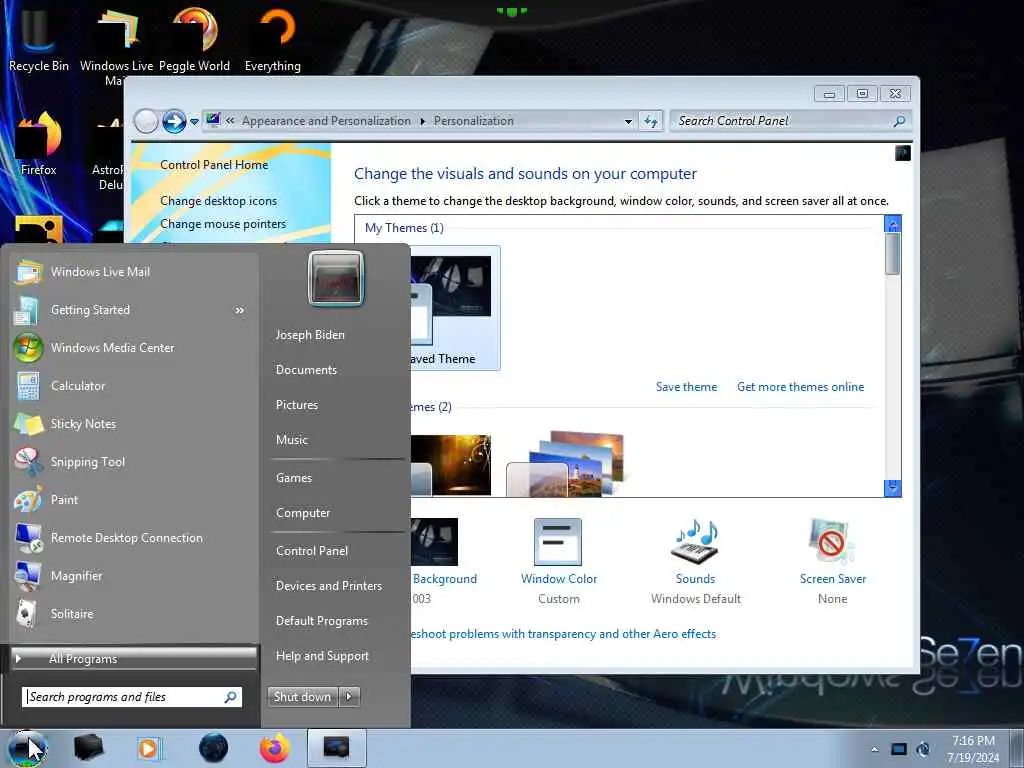The image size is (1024, 768).
Task: Open the Aero troubleshooting link
Action: click(x=563, y=634)
